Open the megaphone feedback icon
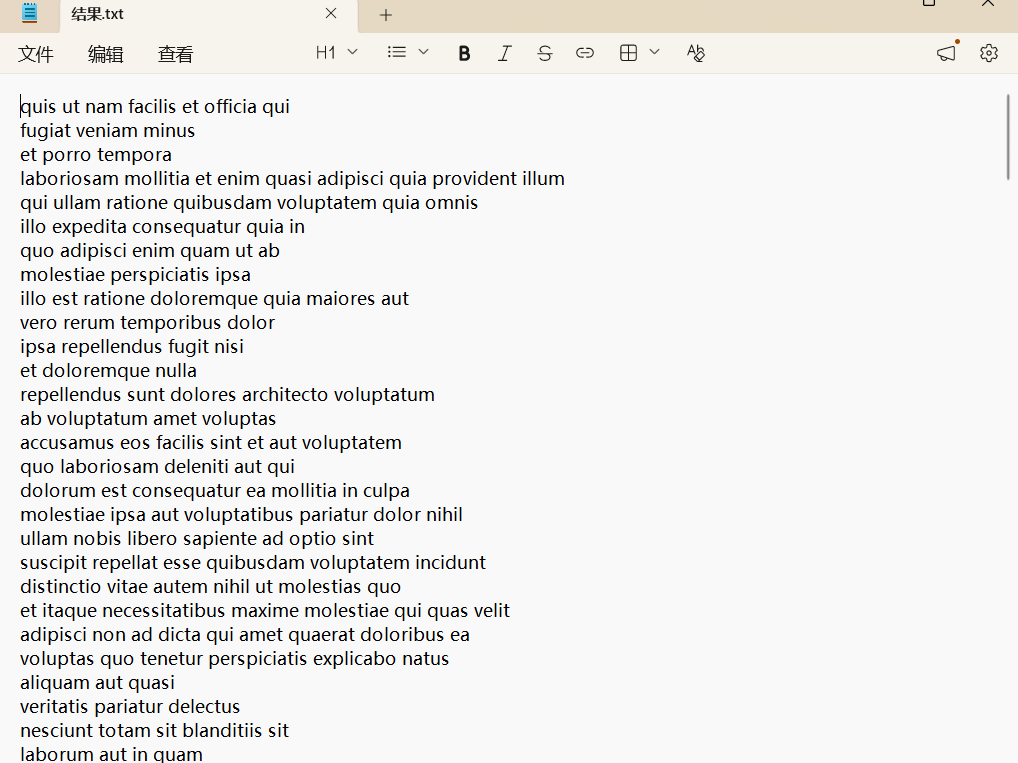This screenshot has height=763, width=1018. [x=947, y=53]
